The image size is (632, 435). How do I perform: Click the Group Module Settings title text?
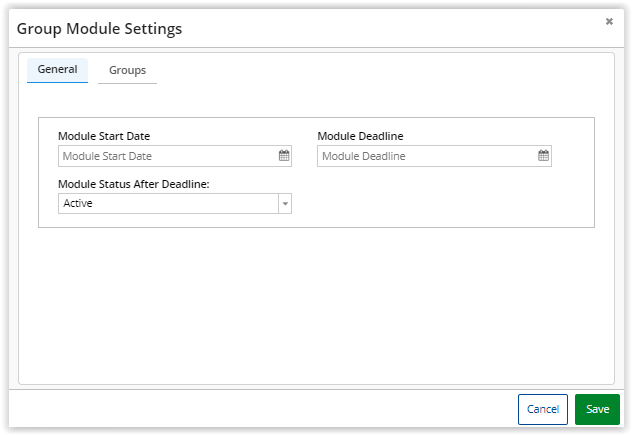99,29
